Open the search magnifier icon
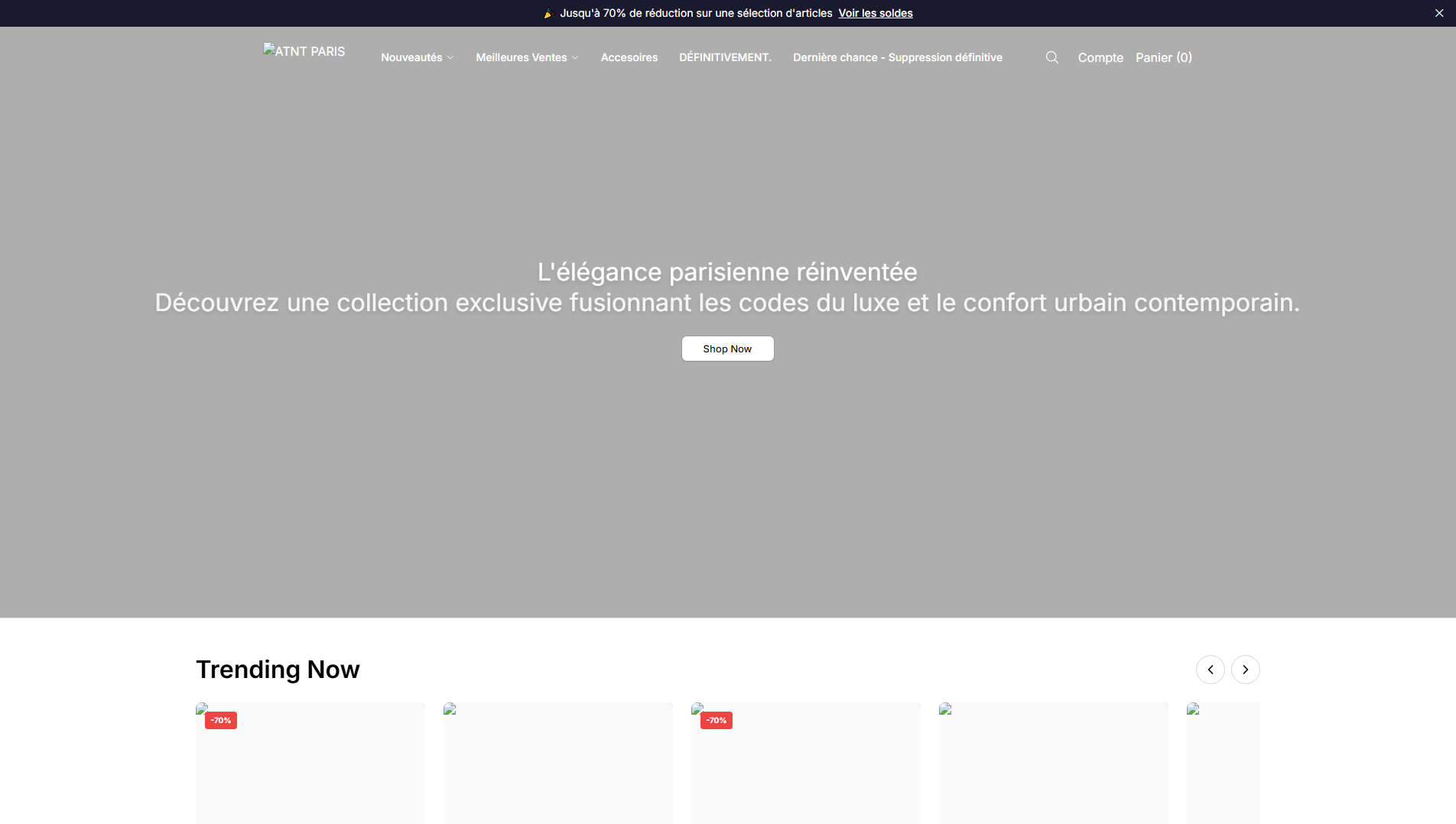This screenshot has width=1456, height=824. (x=1052, y=57)
